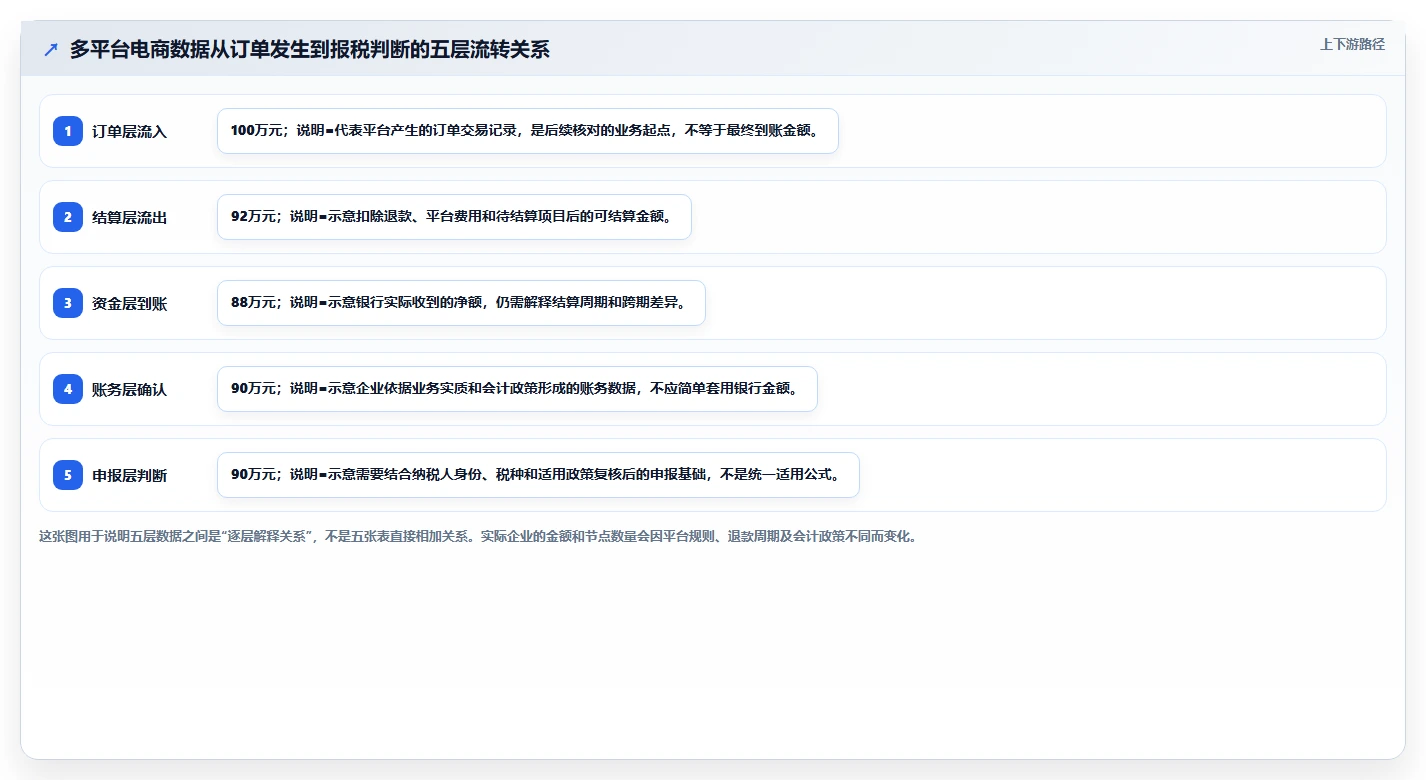Click the step 2 number badge
Viewport: 1426px width, 780px height.
click(68, 217)
